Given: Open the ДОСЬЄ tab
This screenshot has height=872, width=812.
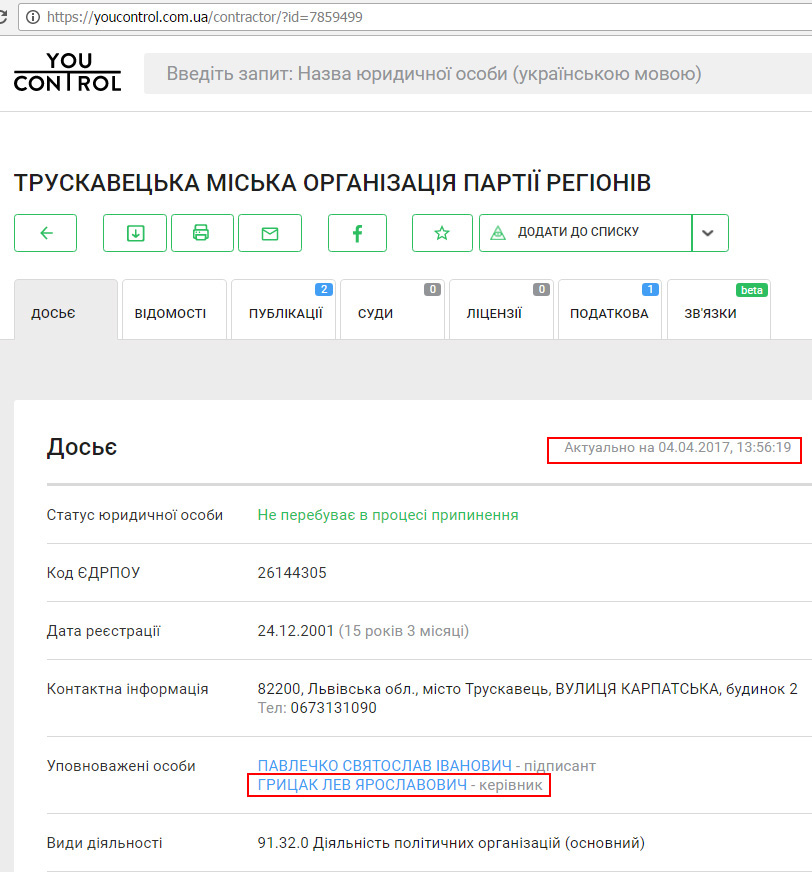Looking at the screenshot, I should 66,310.
